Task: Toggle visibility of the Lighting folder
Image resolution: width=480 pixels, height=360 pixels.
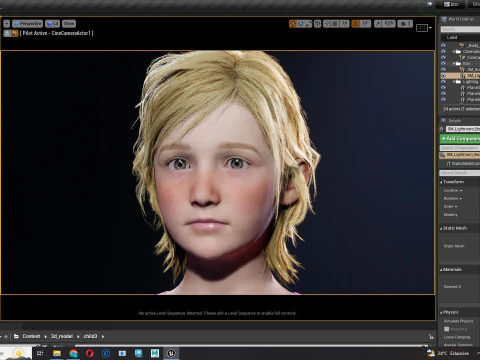Action: 443,82
